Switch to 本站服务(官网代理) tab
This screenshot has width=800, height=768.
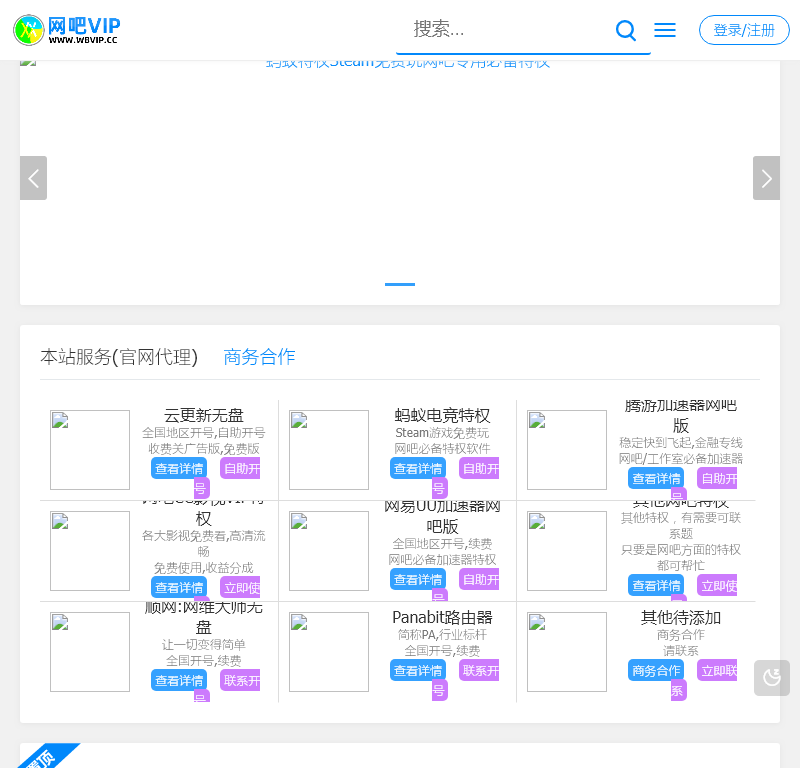119,357
